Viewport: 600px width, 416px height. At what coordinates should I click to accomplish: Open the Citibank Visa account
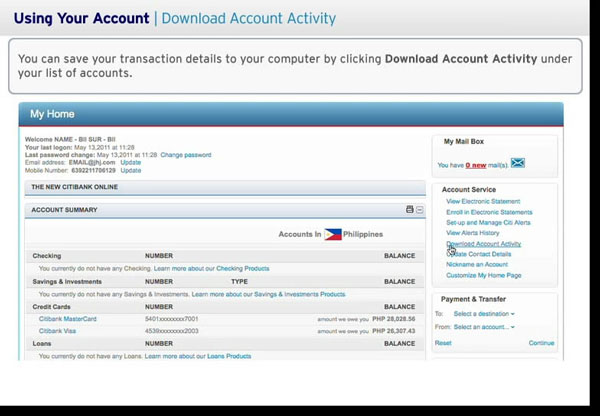(57, 331)
